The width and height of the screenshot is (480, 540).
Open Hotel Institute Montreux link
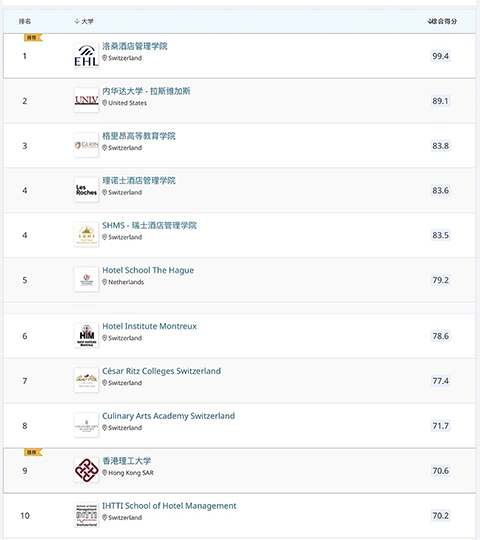click(149, 326)
